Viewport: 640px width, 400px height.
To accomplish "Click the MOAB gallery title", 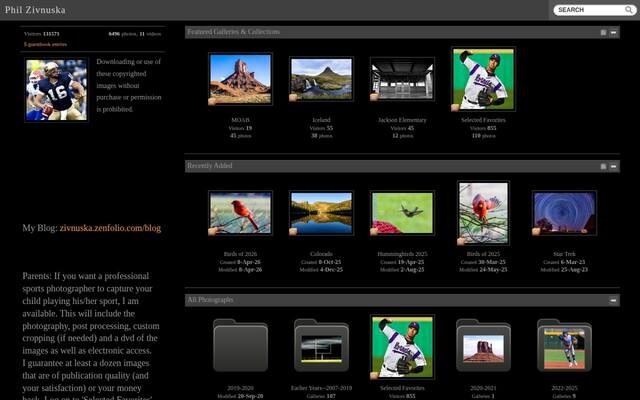I will tap(240, 120).
